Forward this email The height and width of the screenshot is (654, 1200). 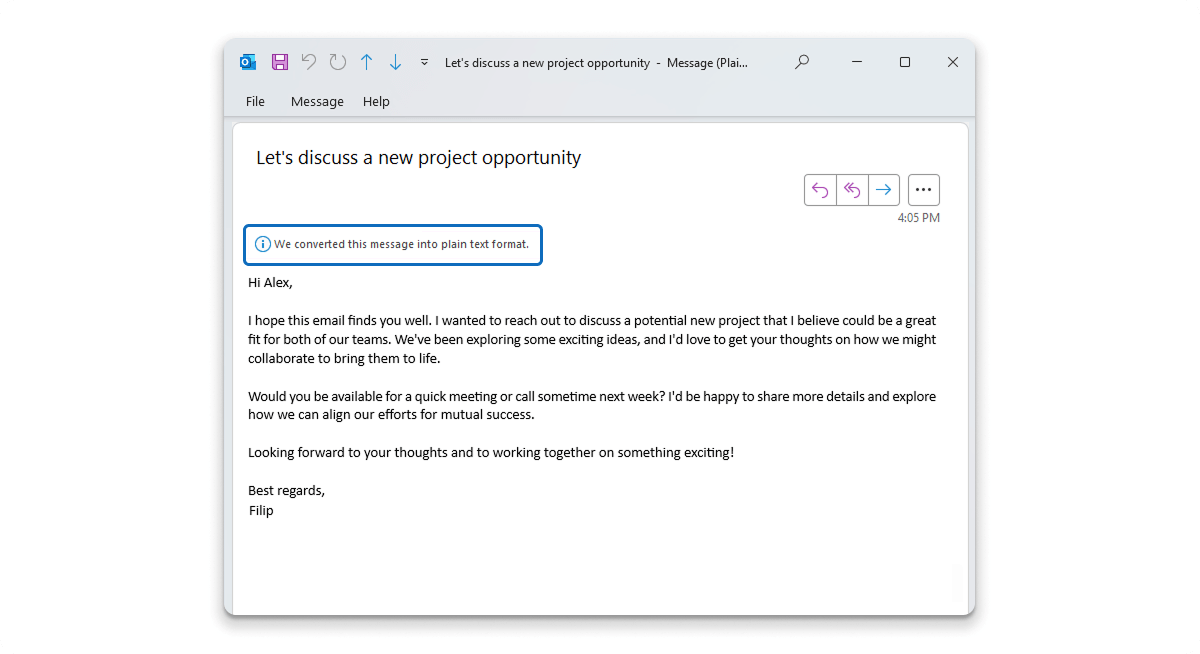tap(883, 190)
